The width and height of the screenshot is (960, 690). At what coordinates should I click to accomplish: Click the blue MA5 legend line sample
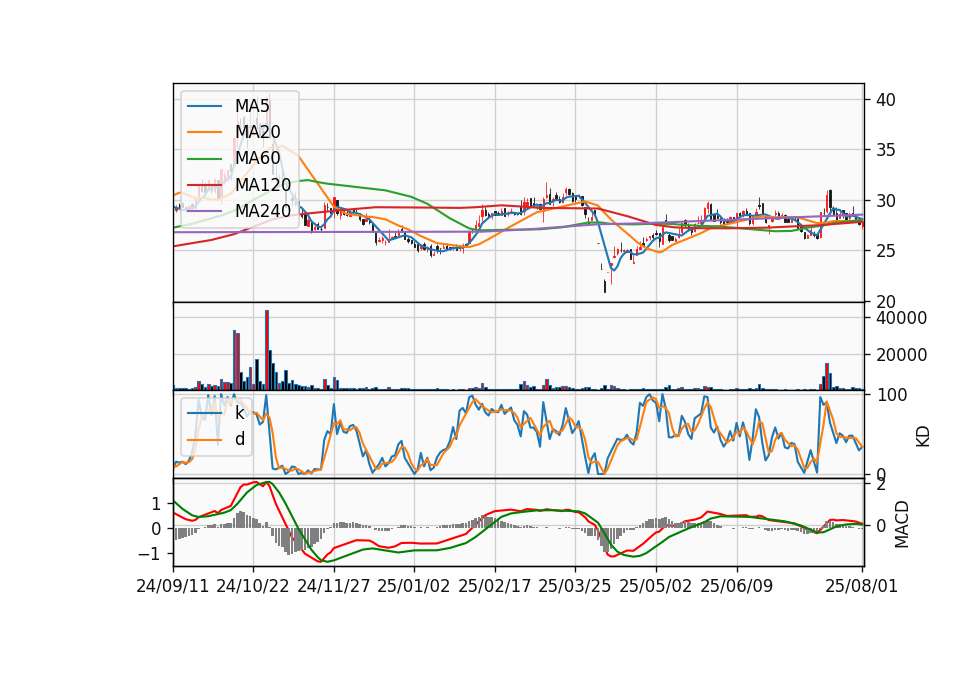point(204,106)
